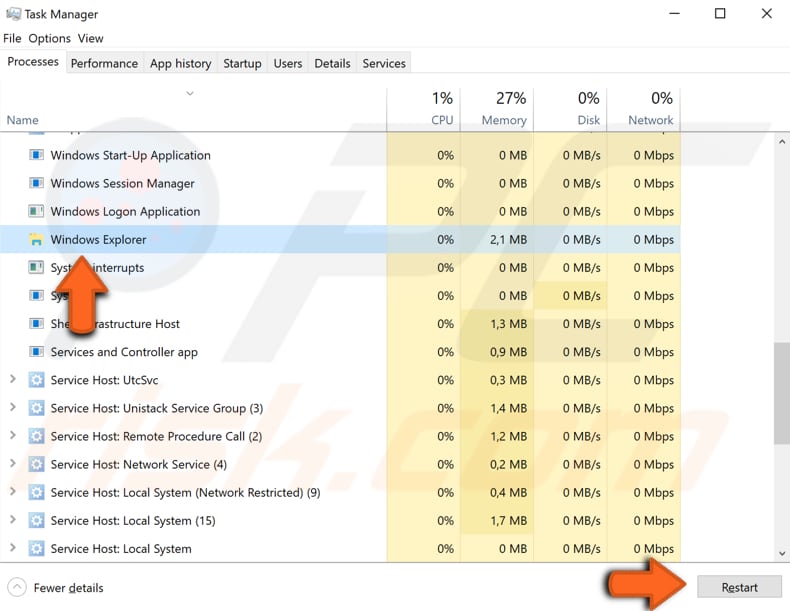Expand the Service Host: UtcSvc group
The width and height of the screenshot is (790, 611).
pos(12,380)
